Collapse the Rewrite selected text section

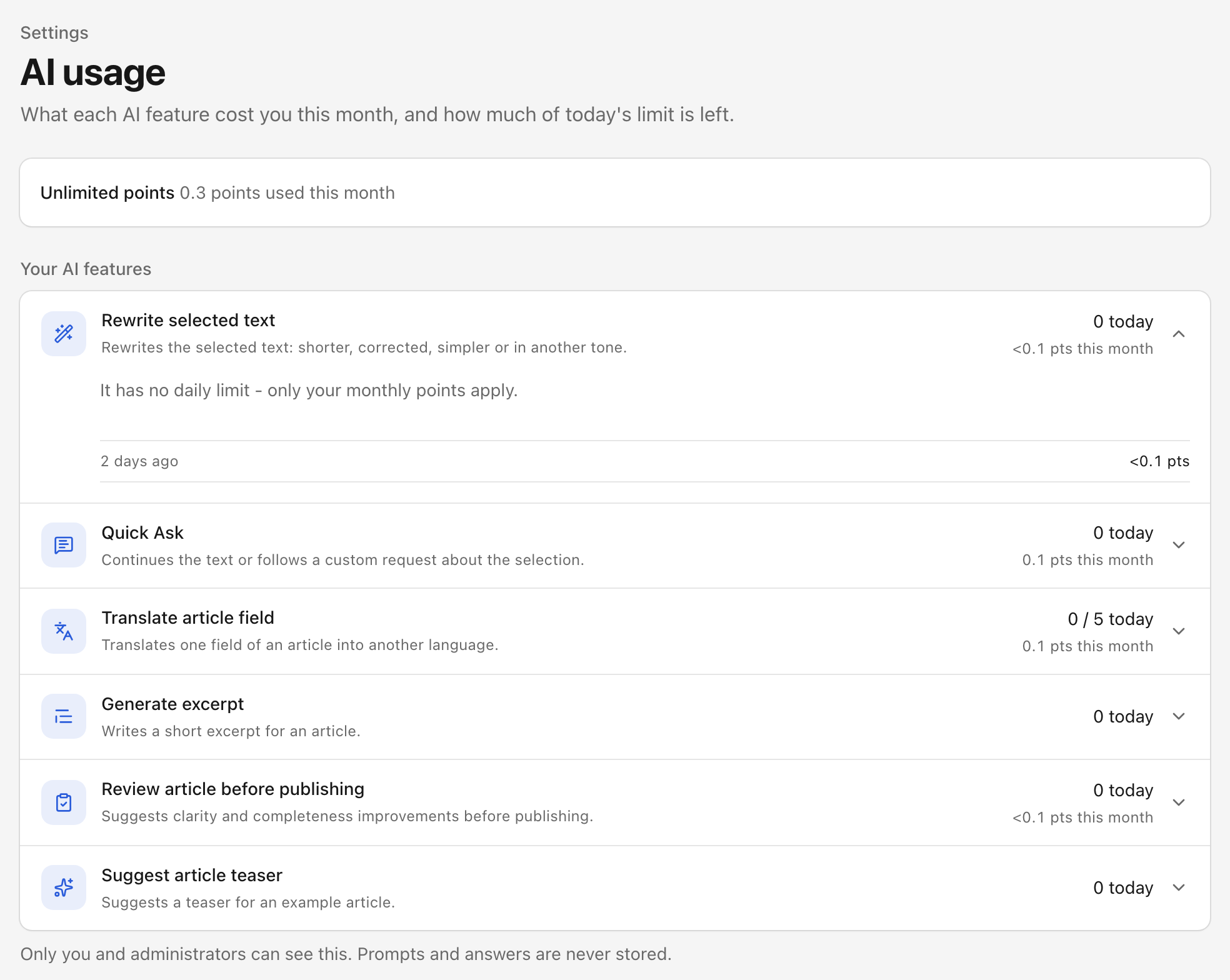1179,334
